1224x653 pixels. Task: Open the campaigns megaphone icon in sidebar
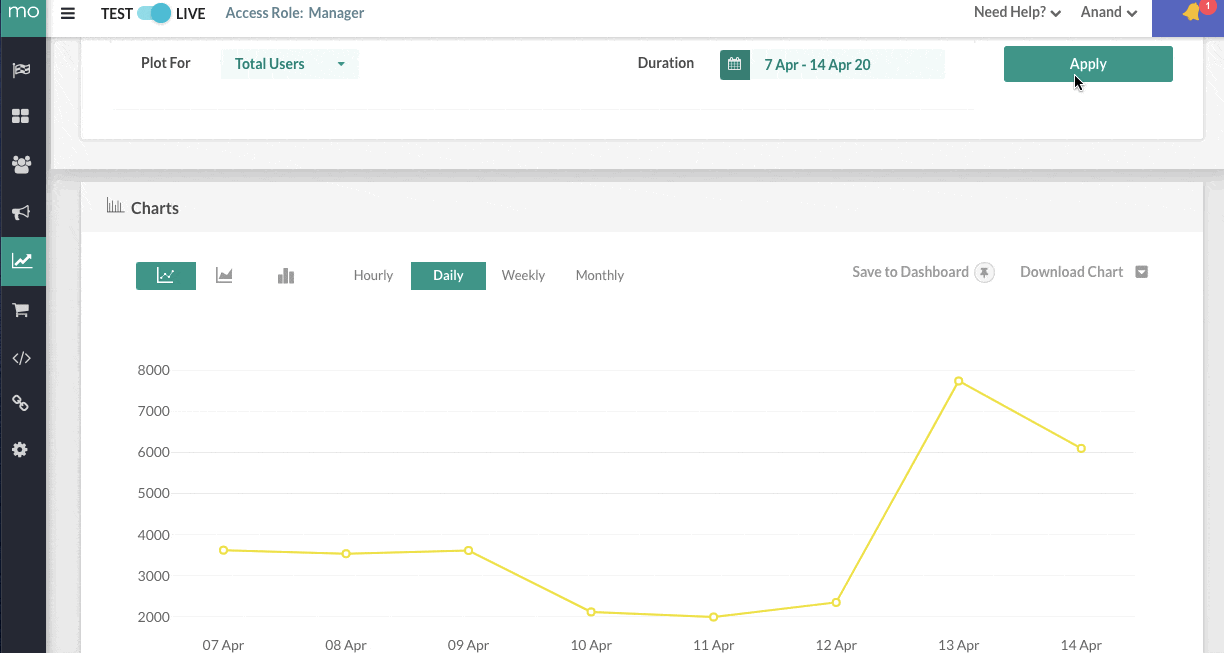tap(21, 212)
